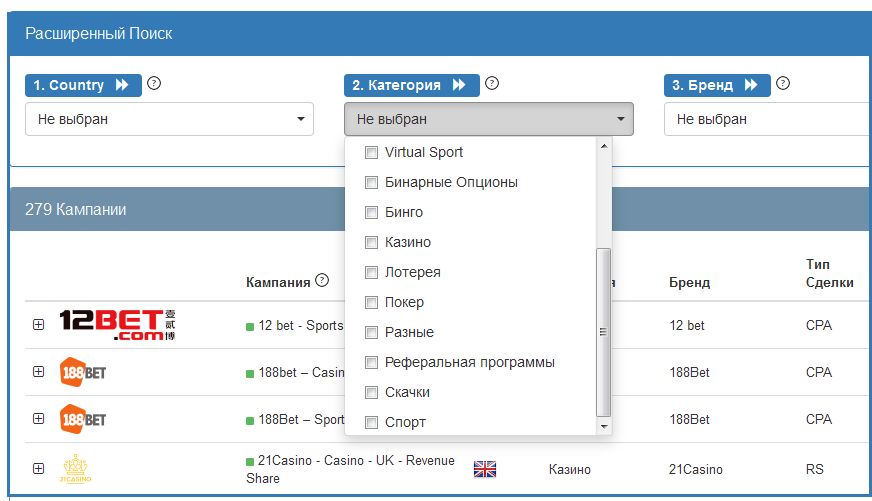Click the help icon next to Country
Image resolution: width=872 pixels, height=501 pixels.
[154, 84]
